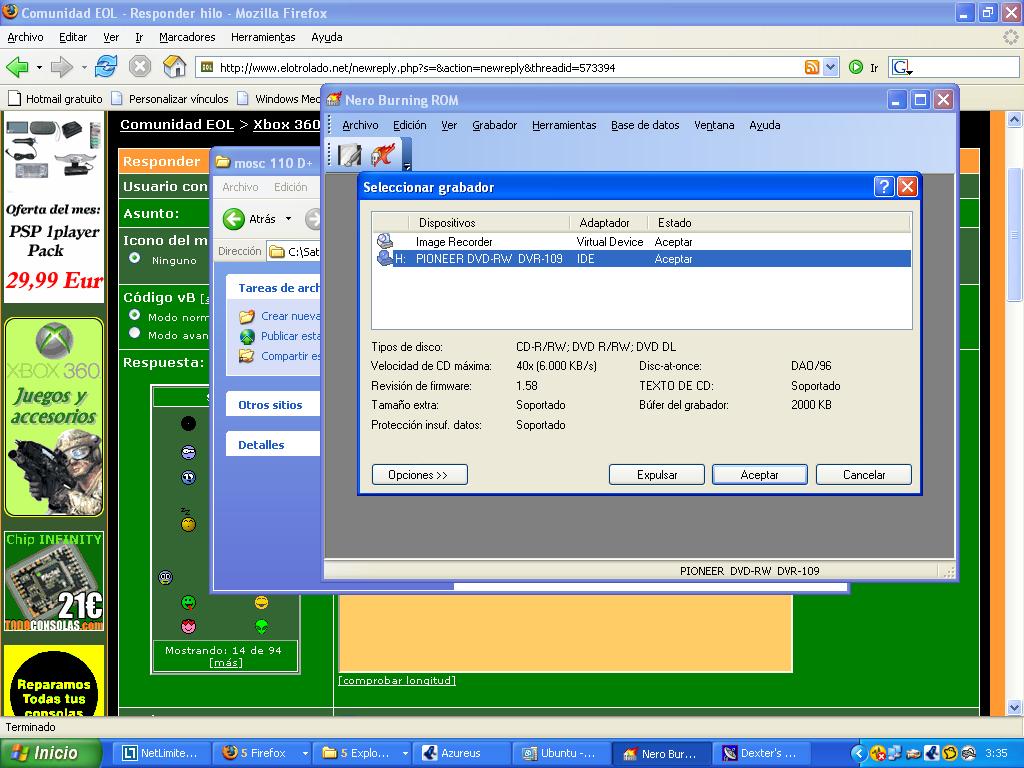
Task: Click the Expulsar button
Action: click(657, 475)
